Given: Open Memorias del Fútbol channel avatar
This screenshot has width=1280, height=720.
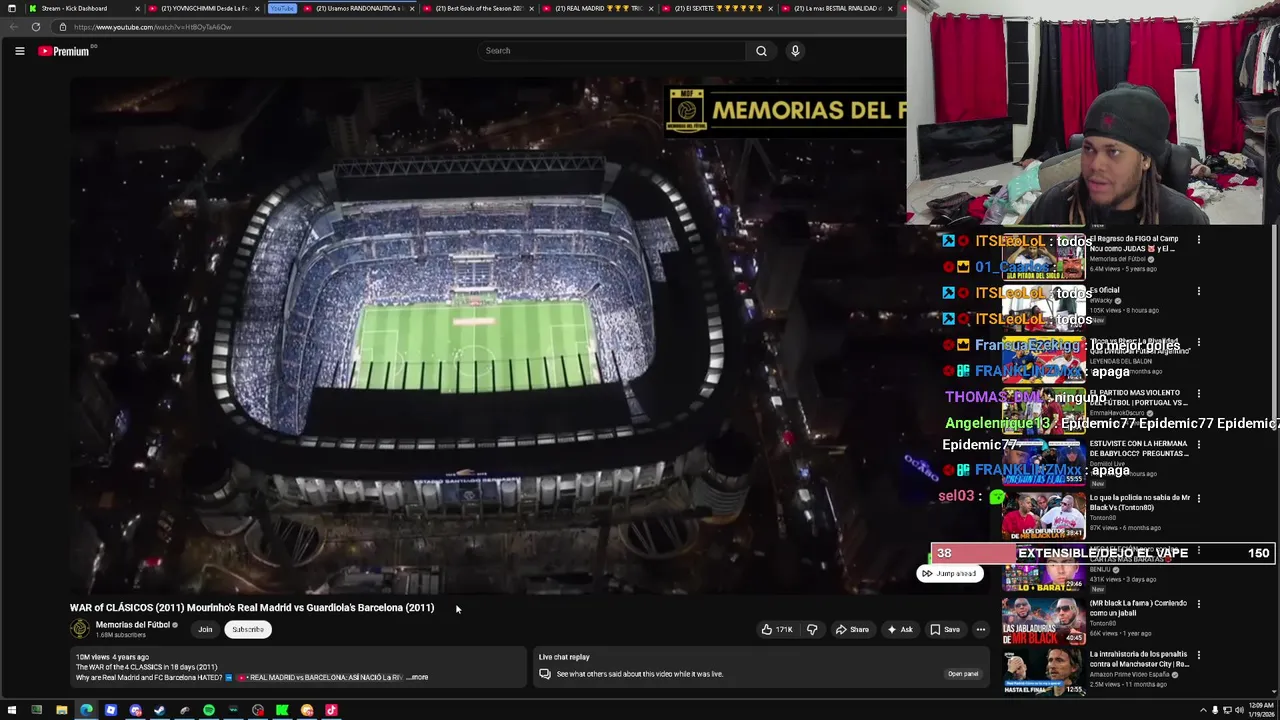Looking at the screenshot, I should 79,629.
